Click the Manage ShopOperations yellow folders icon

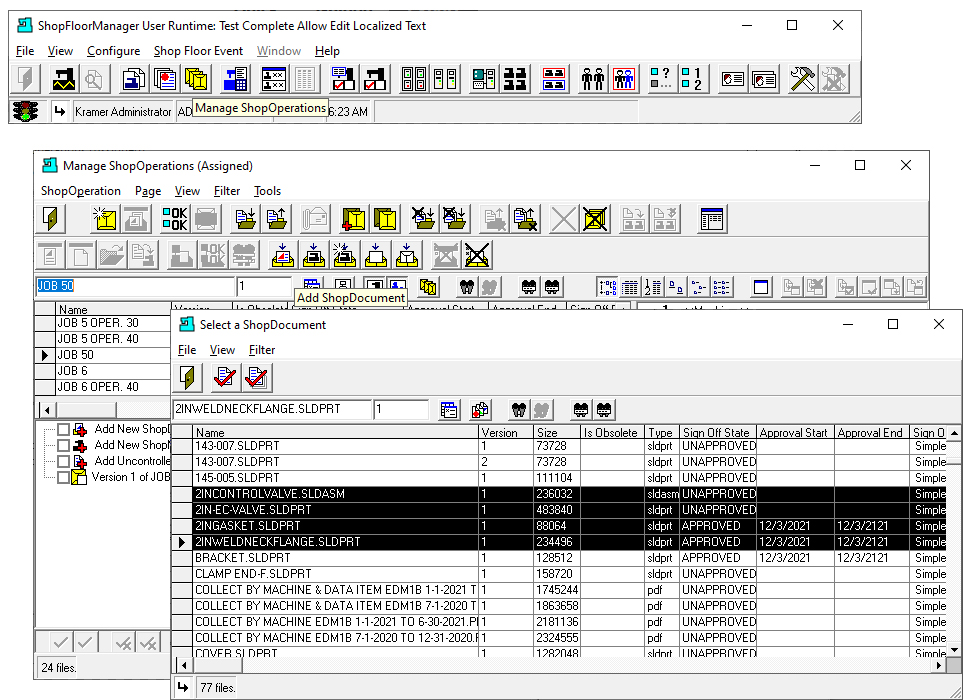click(196, 79)
